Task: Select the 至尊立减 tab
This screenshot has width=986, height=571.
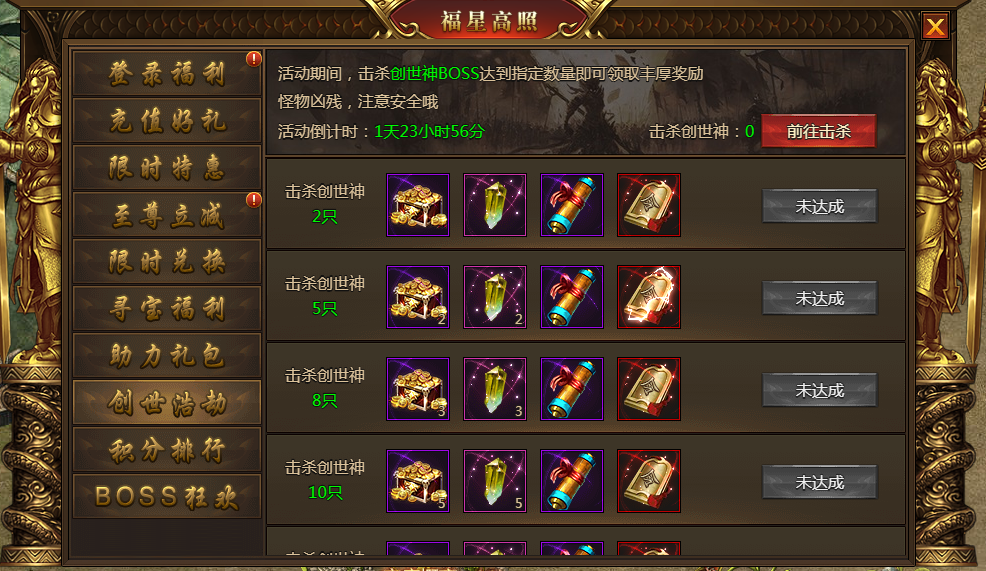Action: pyautogui.click(x=167, y=215)
